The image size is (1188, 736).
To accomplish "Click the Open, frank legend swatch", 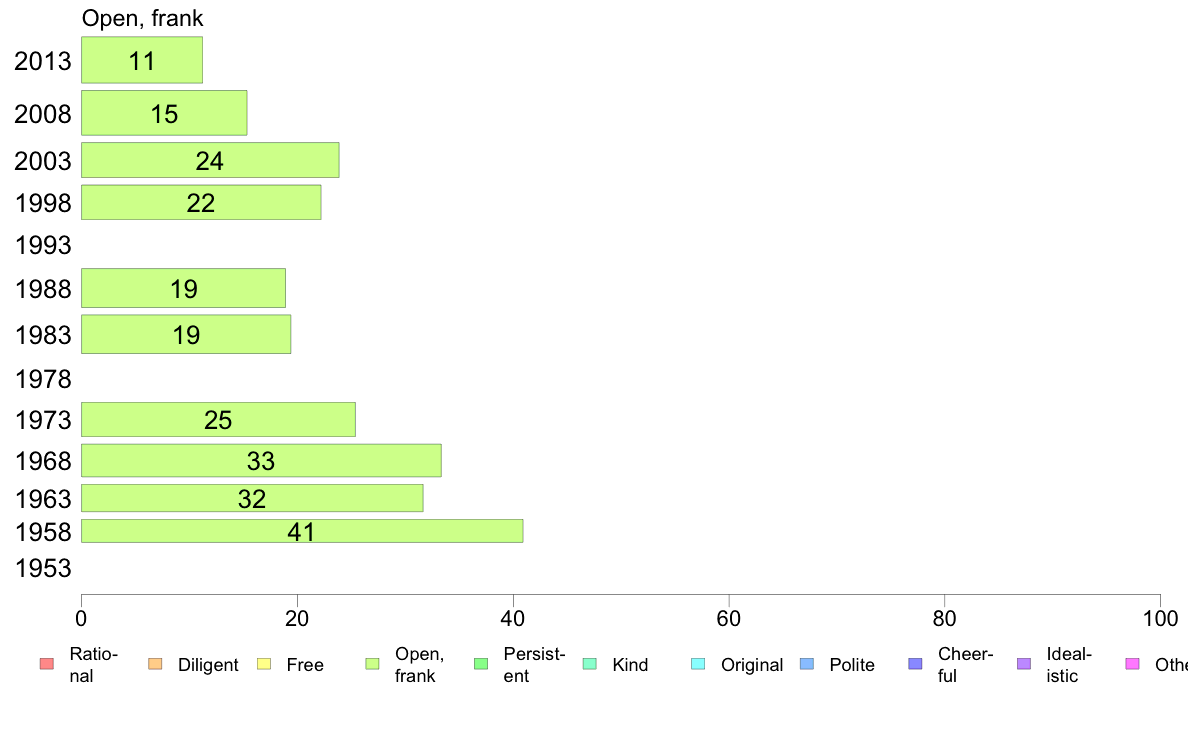I will pyautogui.click(x=372, y=664).
